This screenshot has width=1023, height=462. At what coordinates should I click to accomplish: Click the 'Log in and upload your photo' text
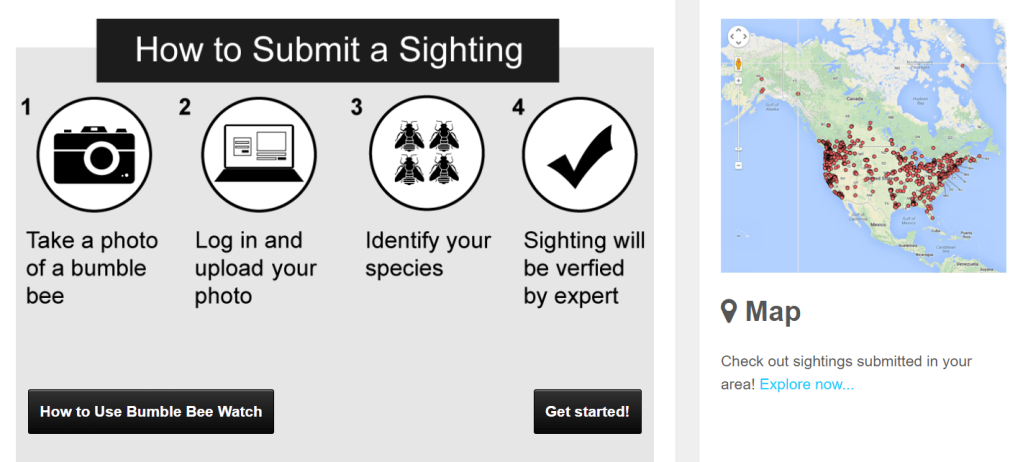point(255,268)
